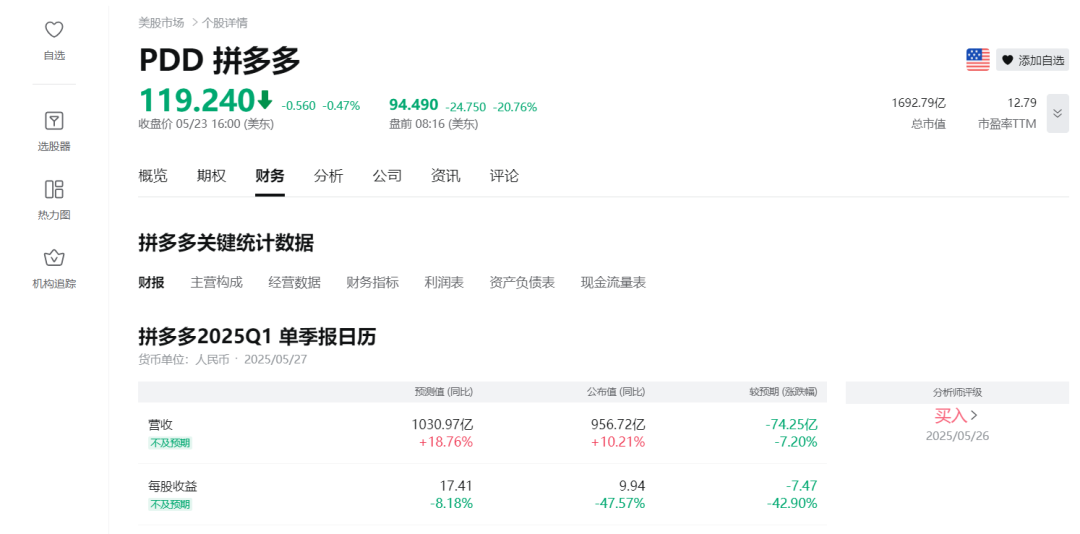Open the 热力图 heatmap icon
The height and width of the screenshot is (534, 1080).
point(54,189)
